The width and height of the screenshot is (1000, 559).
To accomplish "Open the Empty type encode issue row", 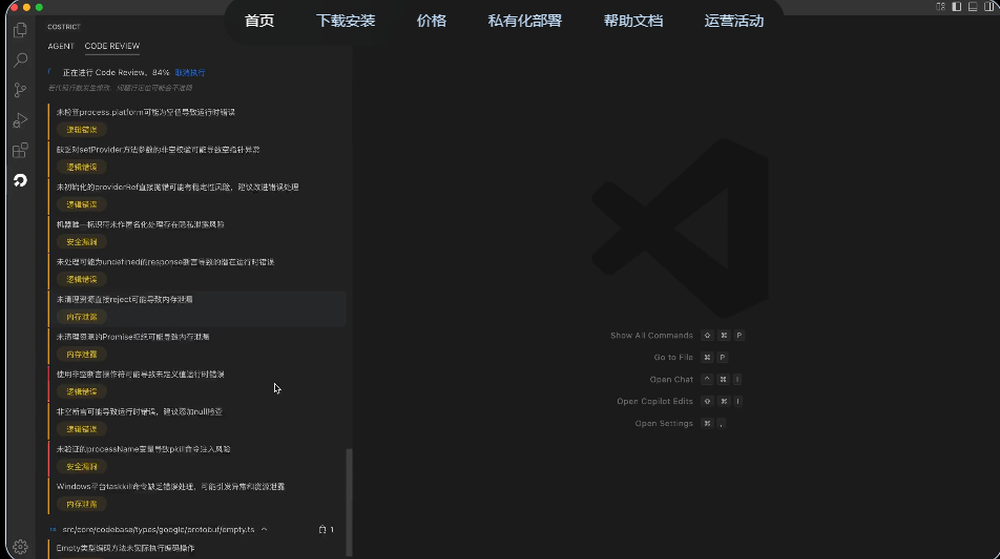I will click(198, 548).
